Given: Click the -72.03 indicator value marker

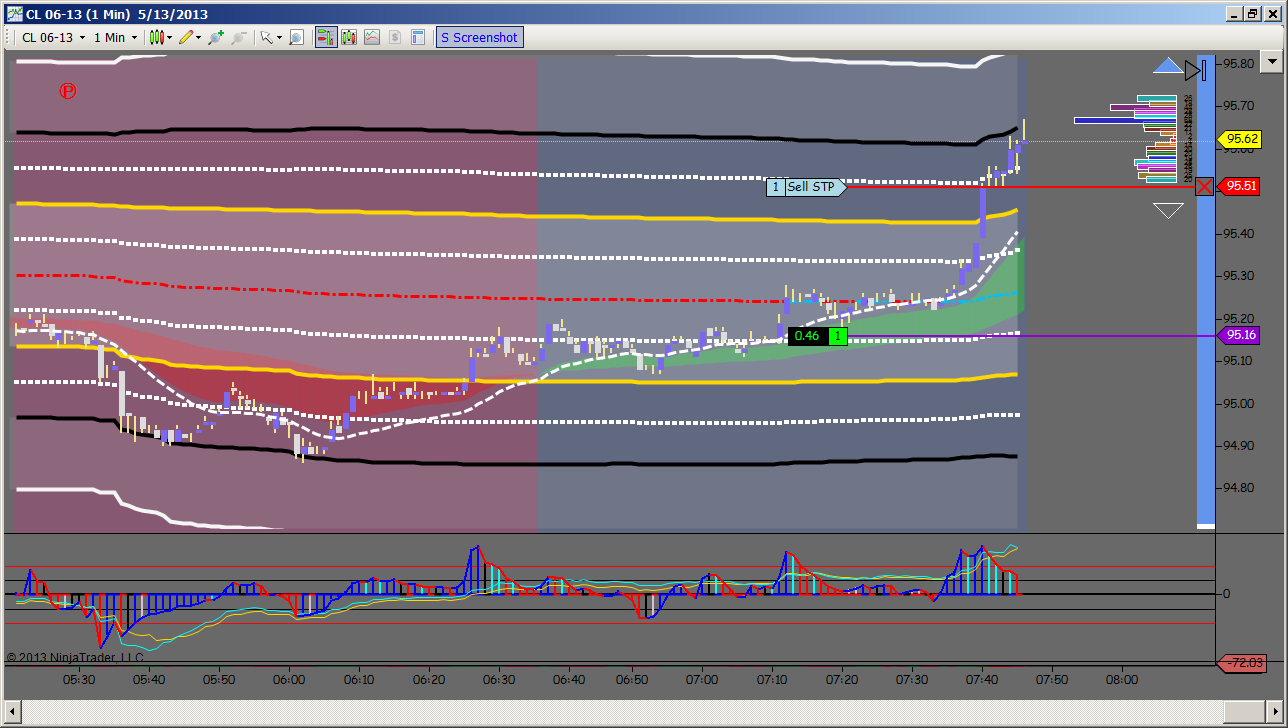Looking at the screenshot, I should (x=1240, y=663).
